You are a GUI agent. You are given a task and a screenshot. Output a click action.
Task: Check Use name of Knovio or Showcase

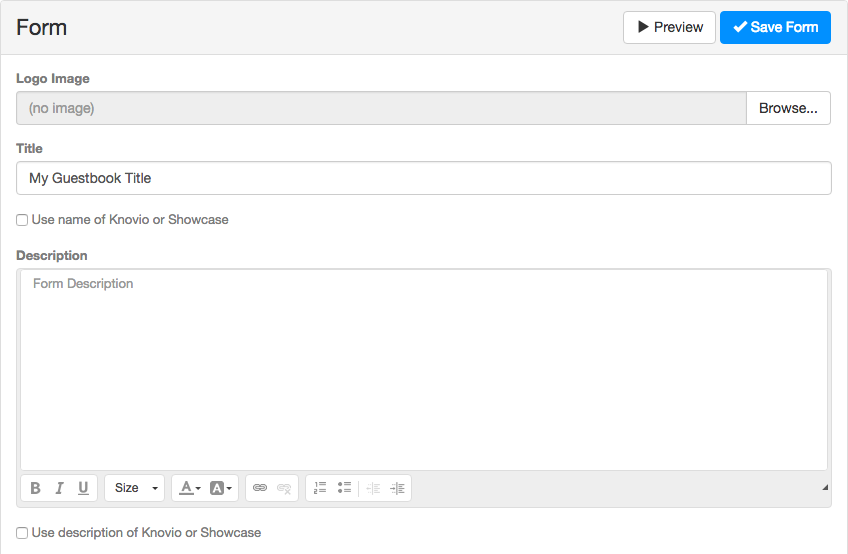(22, 220)
